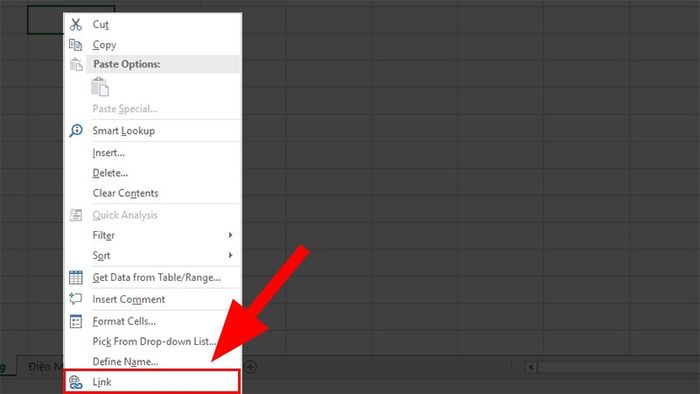700x394 pixels.
Task: Click the Link chain icon
Action: [75, 382]
